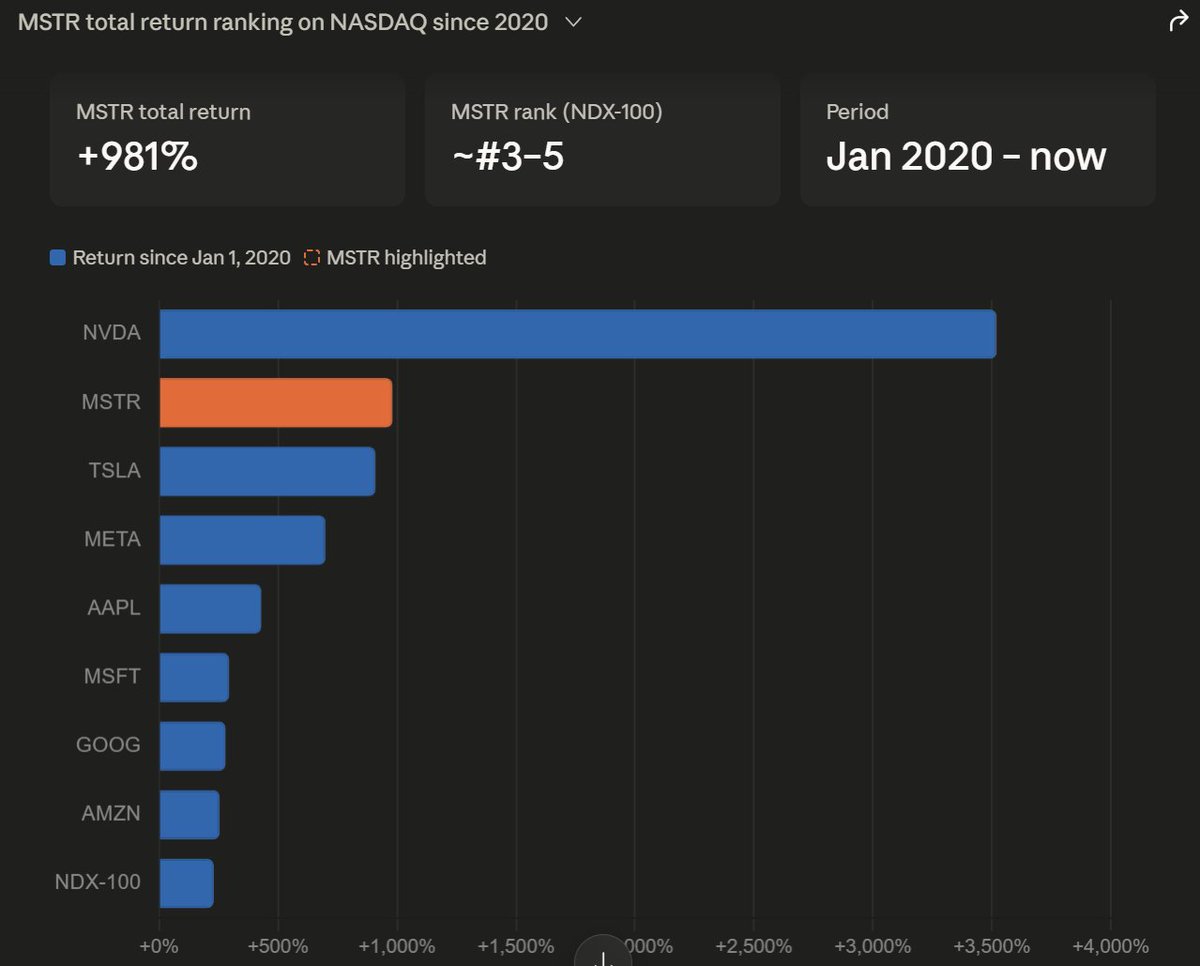Click the +1,000% axis tick
The width and height of the screenshot is (1200, 966).
click(x=397, y=946)
